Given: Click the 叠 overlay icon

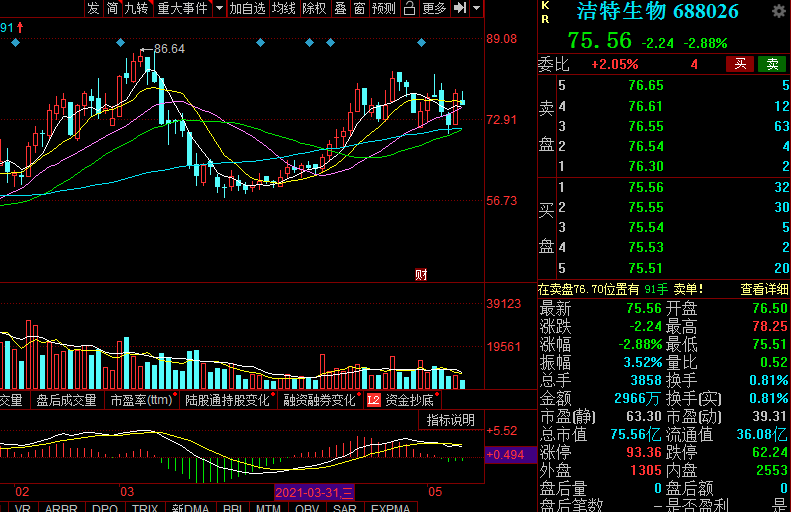Looking at the screenshot, I should (x=340, y=9).
